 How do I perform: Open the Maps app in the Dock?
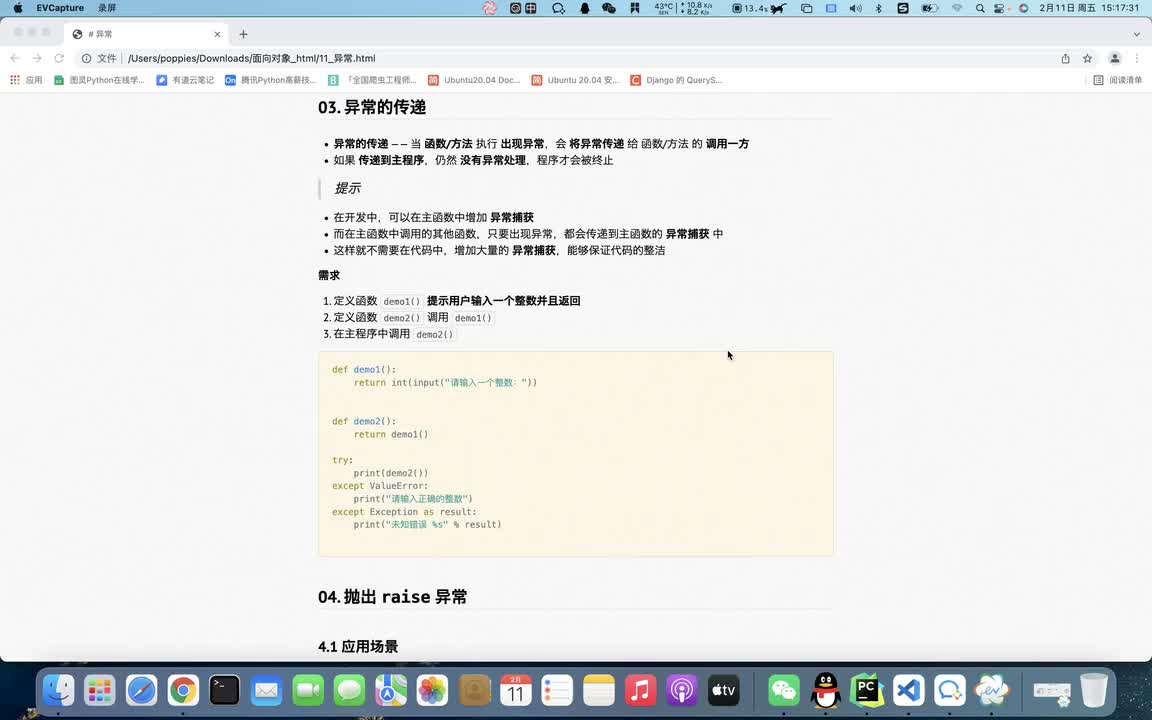[391, 691]
